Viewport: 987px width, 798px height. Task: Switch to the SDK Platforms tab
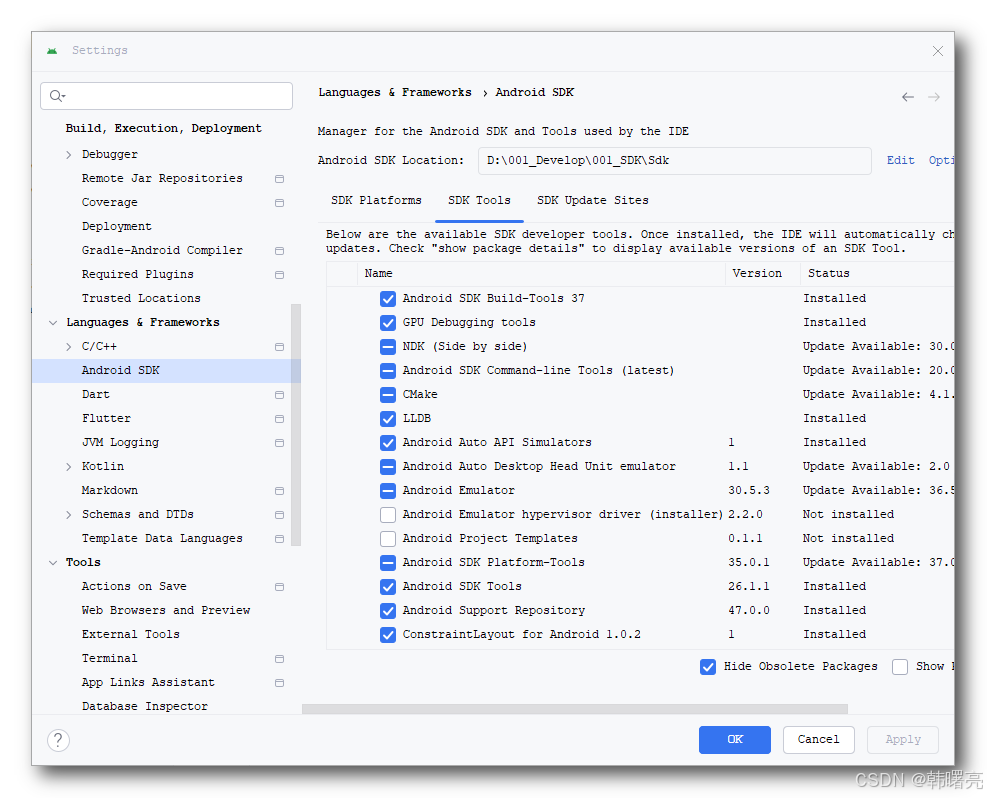pos(376,200)
